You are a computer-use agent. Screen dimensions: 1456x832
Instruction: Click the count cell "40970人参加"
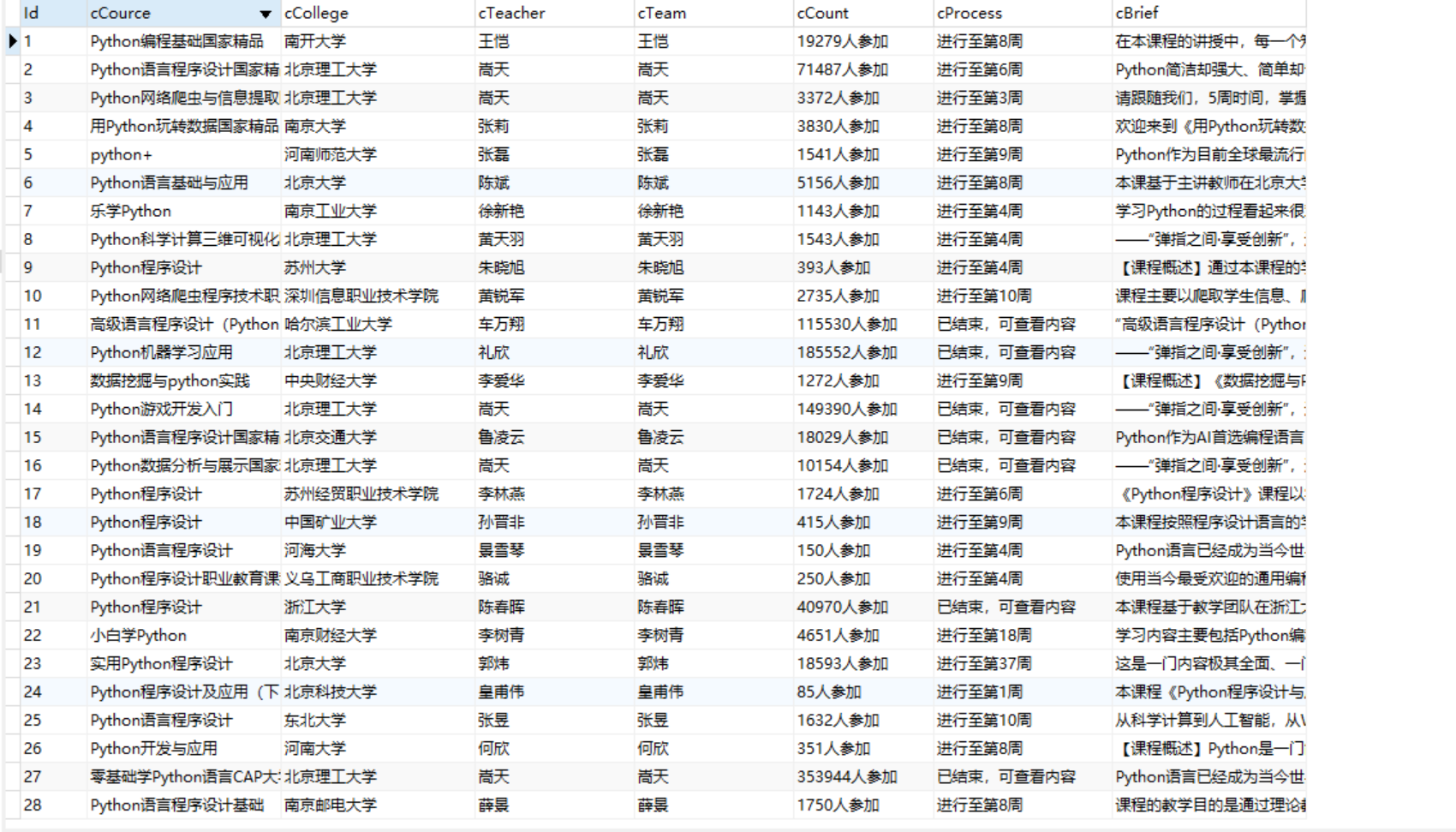863,607
